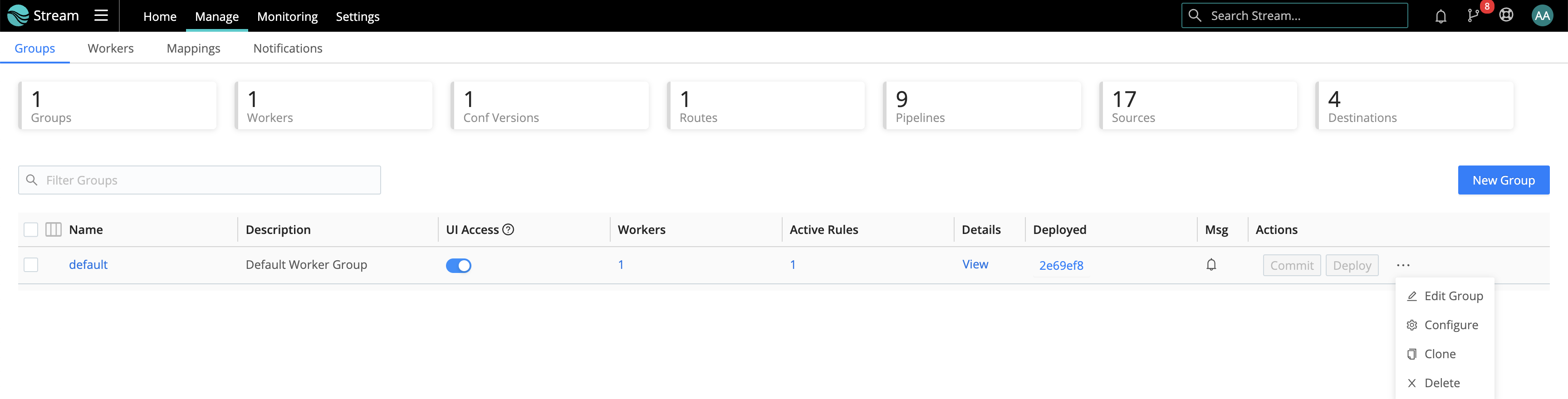Viewport: 1568px width, 399px height.
Task: Open the help life-ring icon
Action: pos(1506,16)
